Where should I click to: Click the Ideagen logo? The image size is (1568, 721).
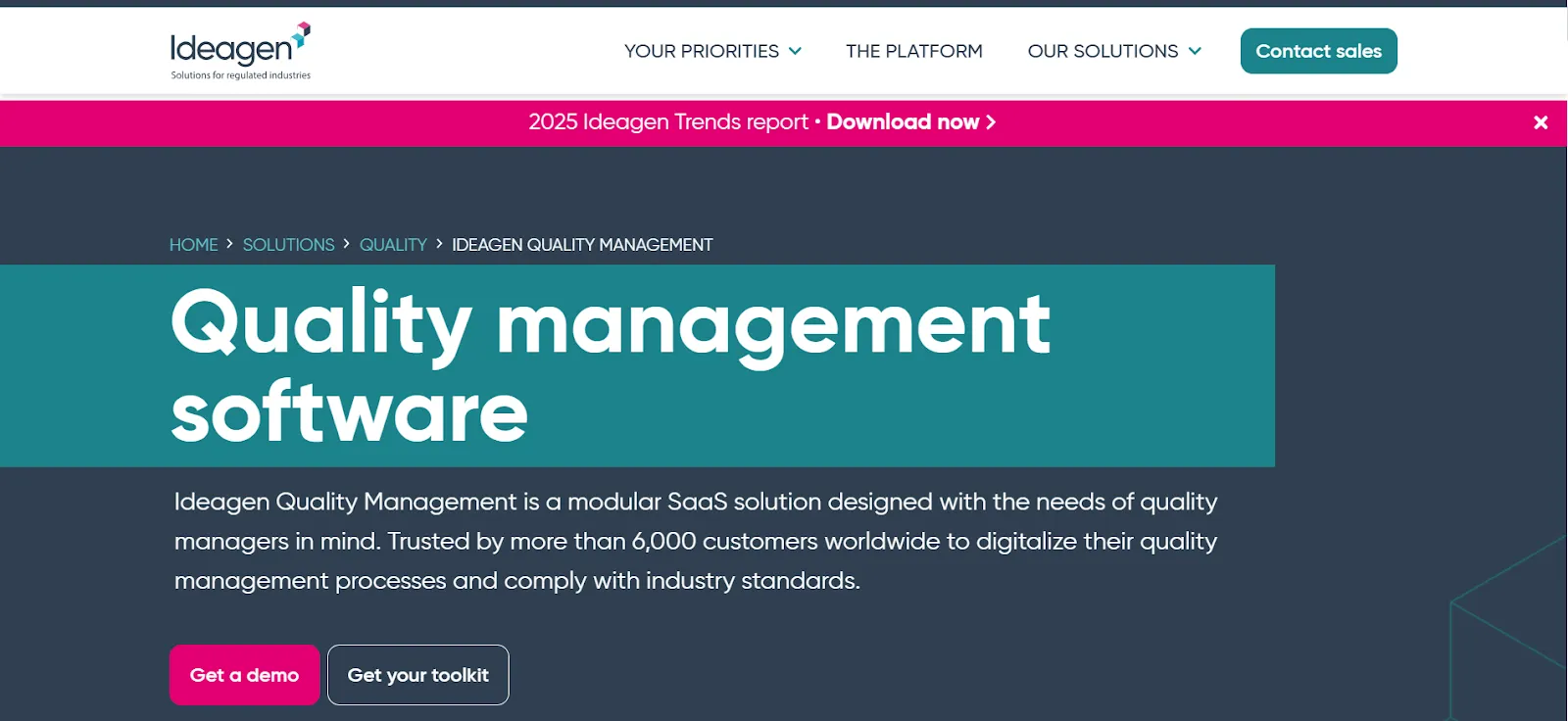point(240,51)
